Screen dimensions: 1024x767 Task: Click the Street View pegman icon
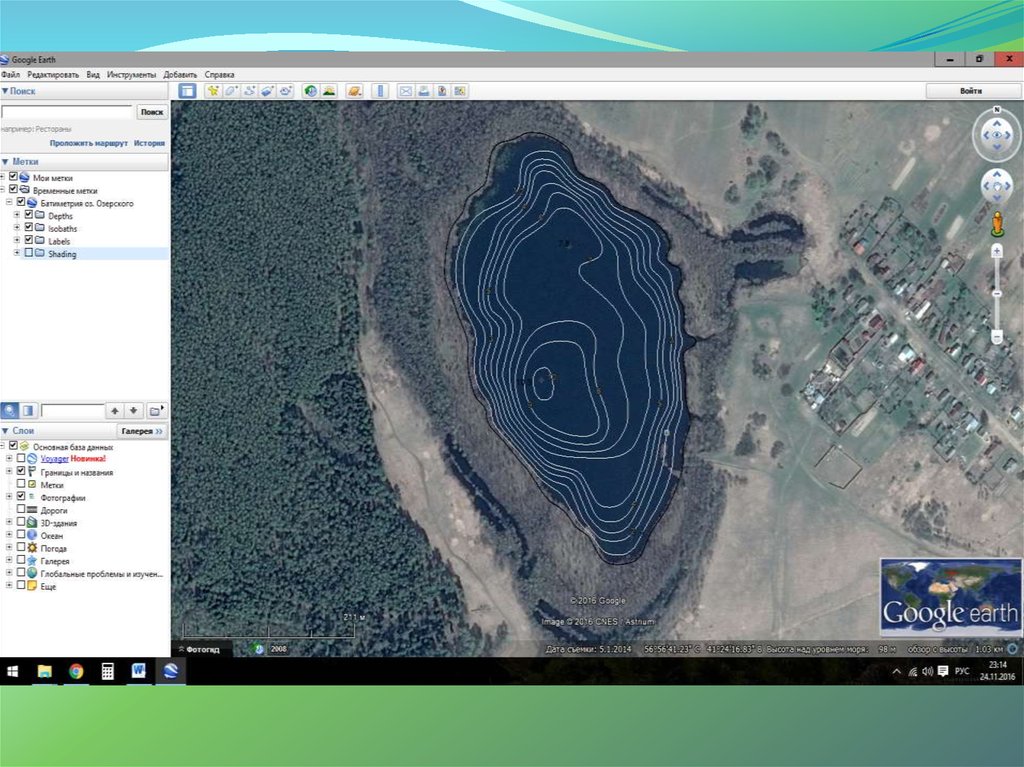coord(997,223)
